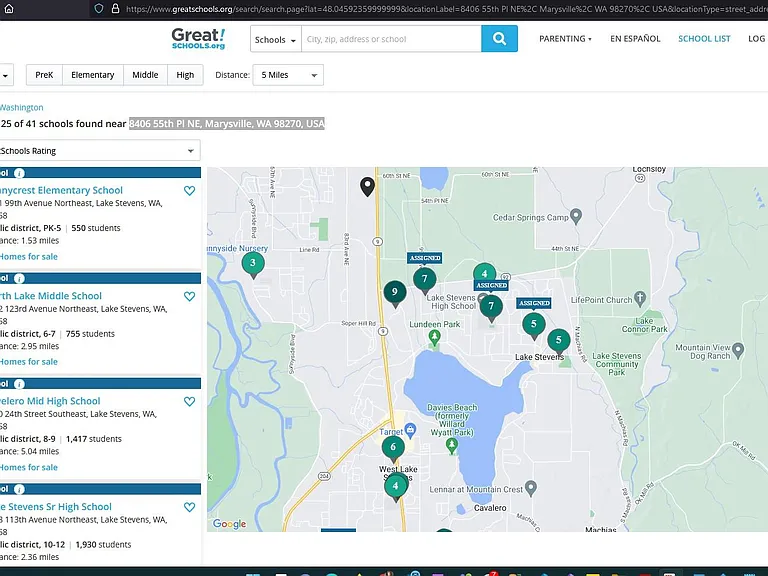The image size is (768, 576).
Task: Open the Elementary School on 99th Avenue
Action: 62,190
